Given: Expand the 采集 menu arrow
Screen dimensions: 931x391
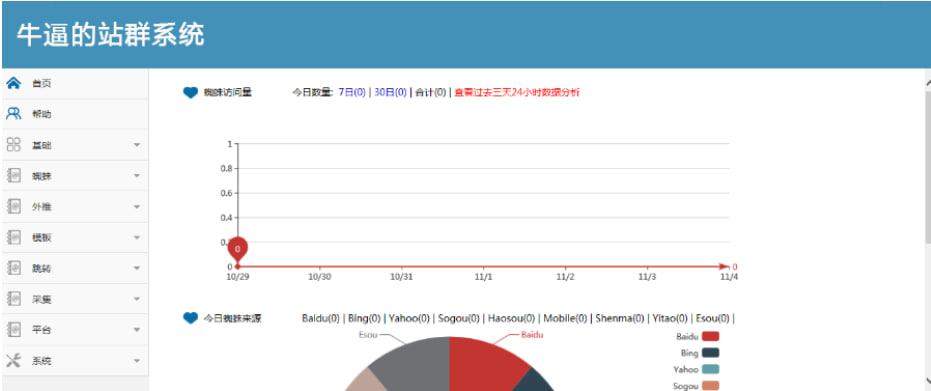Looking at the screenshot, I should pyautogui.click(x=137, y=299).
